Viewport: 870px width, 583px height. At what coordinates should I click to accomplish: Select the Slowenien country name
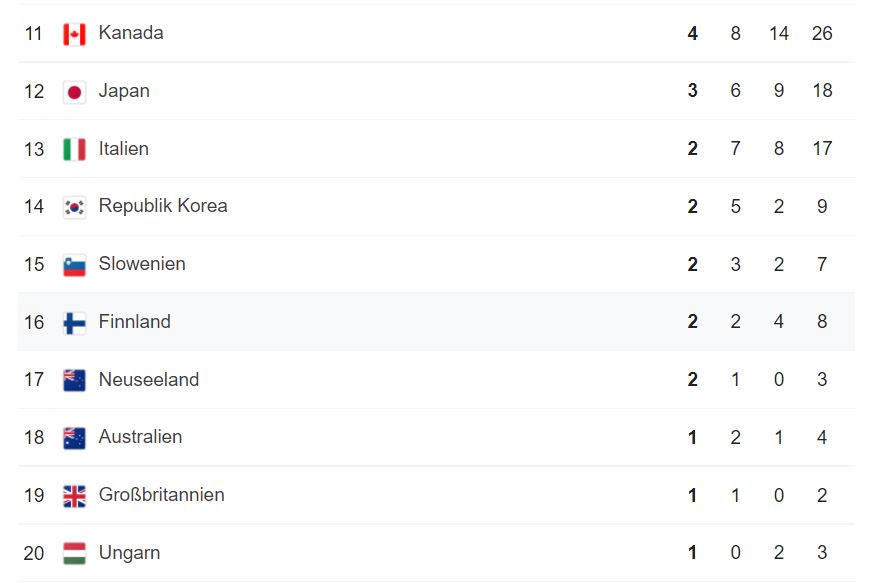tap(142, 264)
